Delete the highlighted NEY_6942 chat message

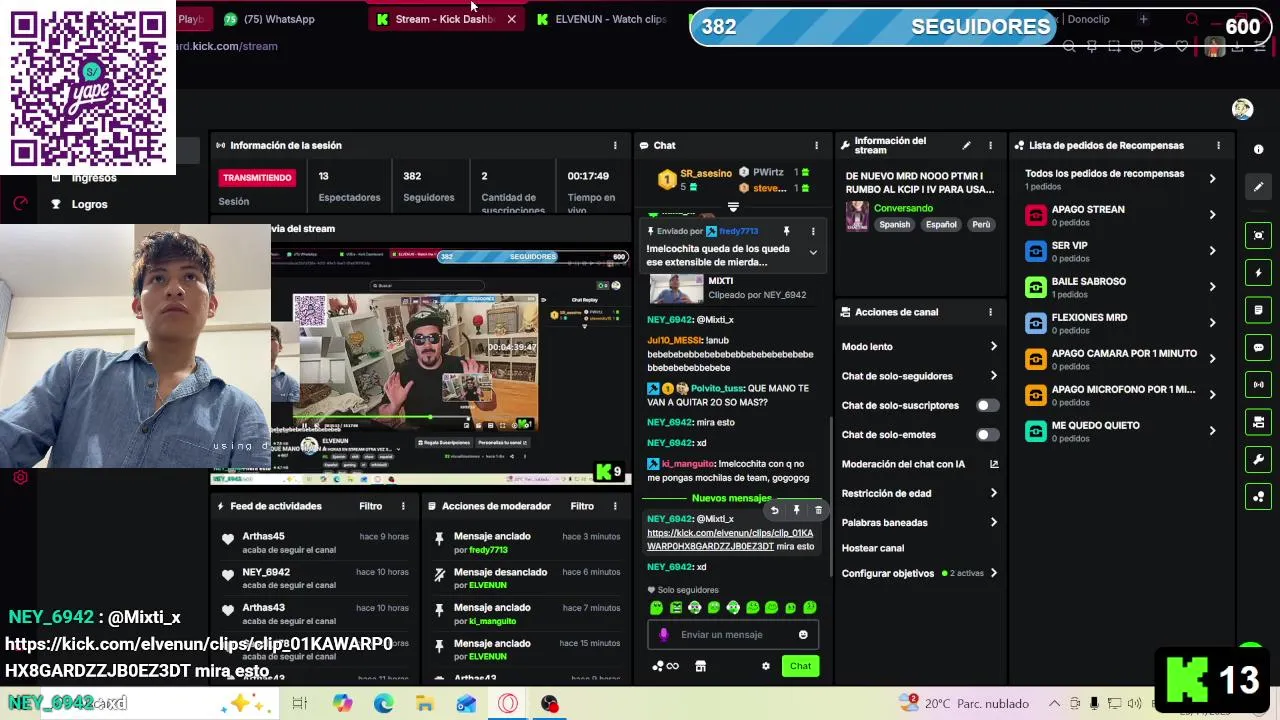pyautogui.click(x=818, y=510)
